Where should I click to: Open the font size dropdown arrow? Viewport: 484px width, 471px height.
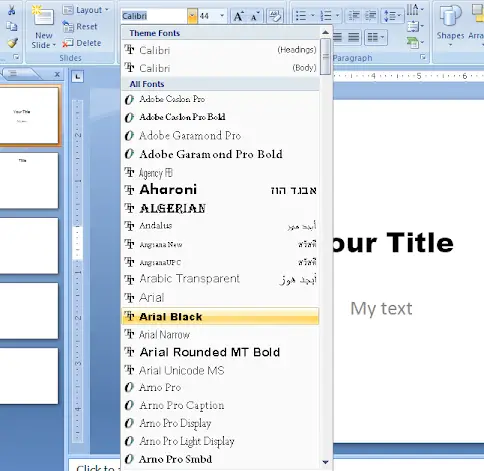222,16
